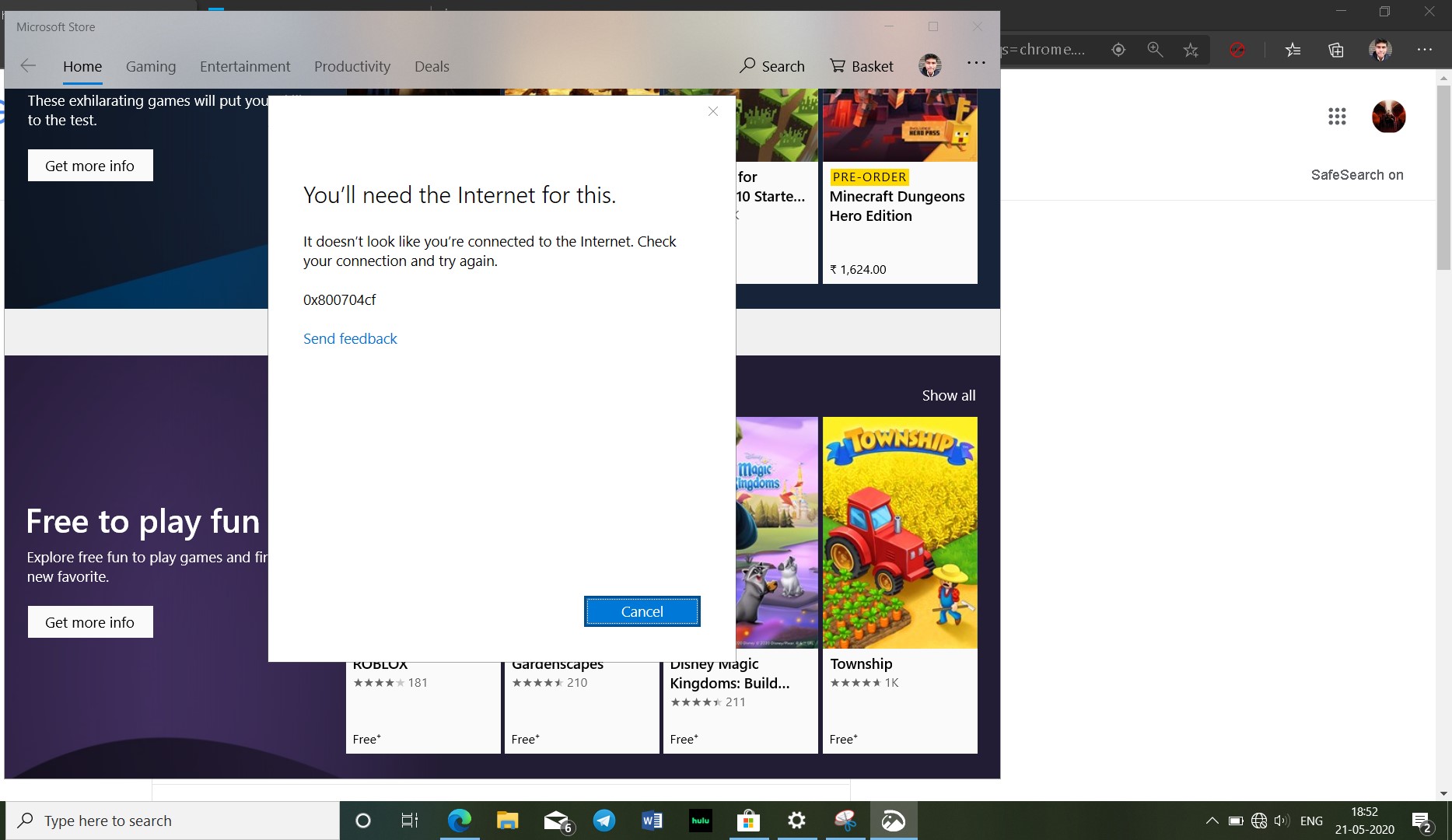Open the Home tab in Microsoft Store
Image resolution: width=1452 pixels, height=840 pixels.
tap(82, 66)
